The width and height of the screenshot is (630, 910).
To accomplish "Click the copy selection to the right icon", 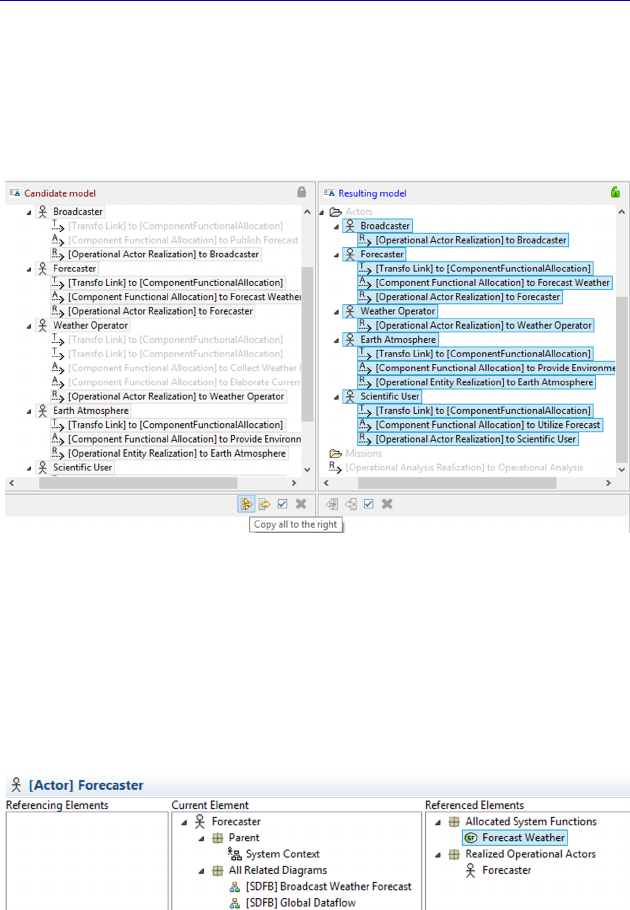I will coord(264,504).
